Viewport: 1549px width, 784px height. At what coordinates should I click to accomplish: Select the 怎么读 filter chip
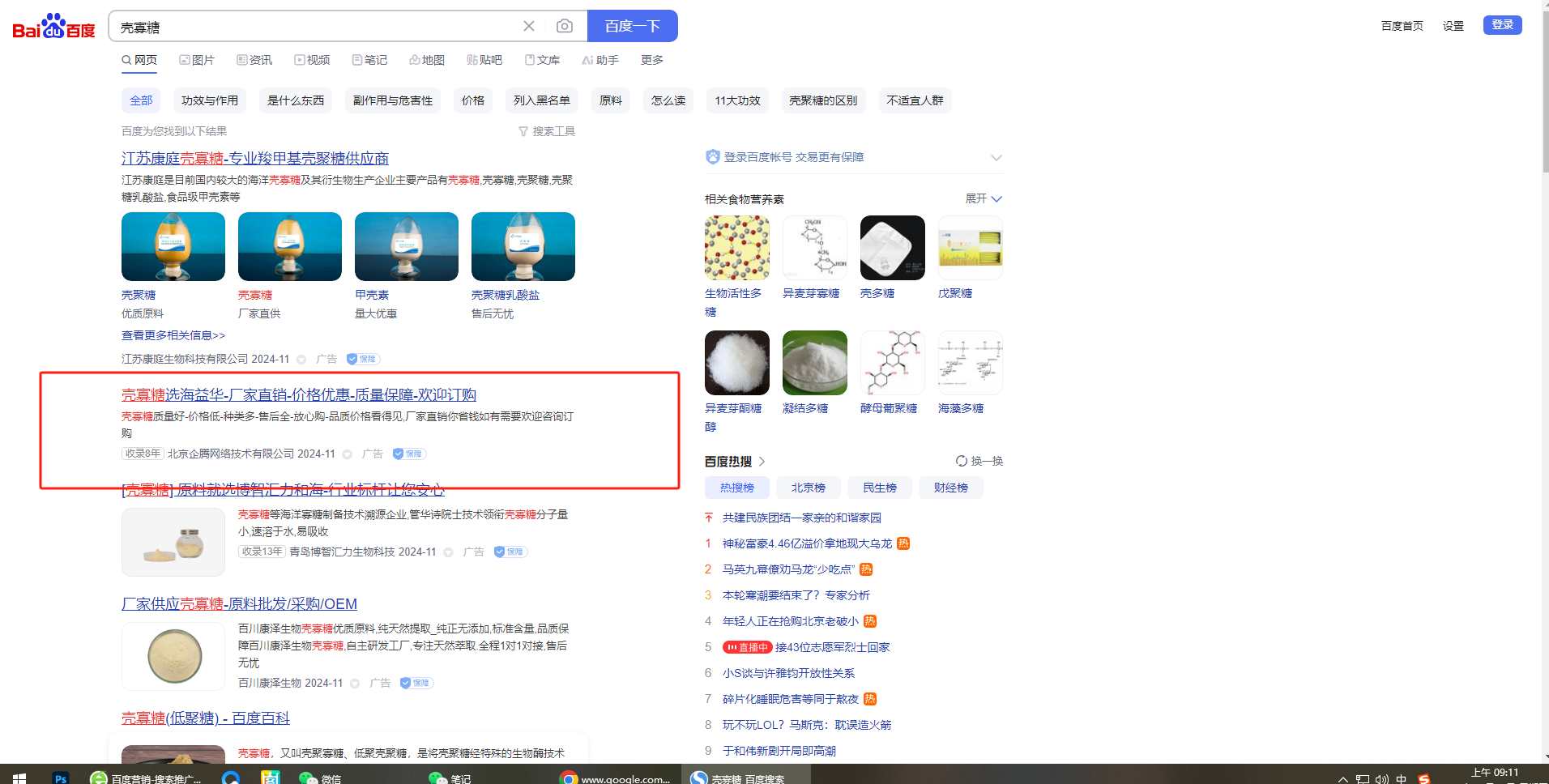coord(668,100)
